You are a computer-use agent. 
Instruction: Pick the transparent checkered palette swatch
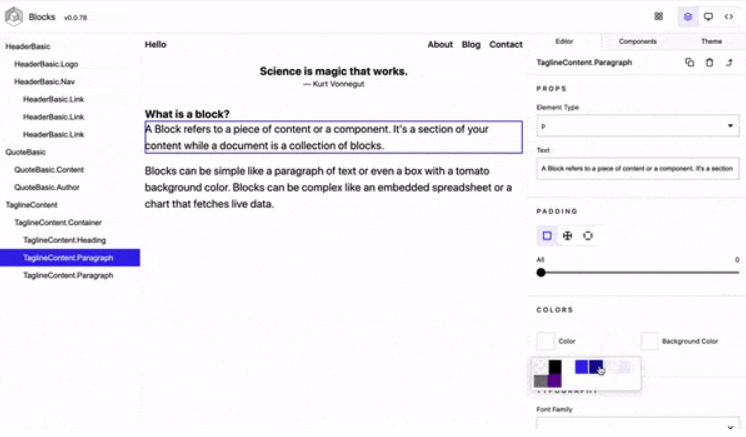pyautogui.click(x=541, y=367)
